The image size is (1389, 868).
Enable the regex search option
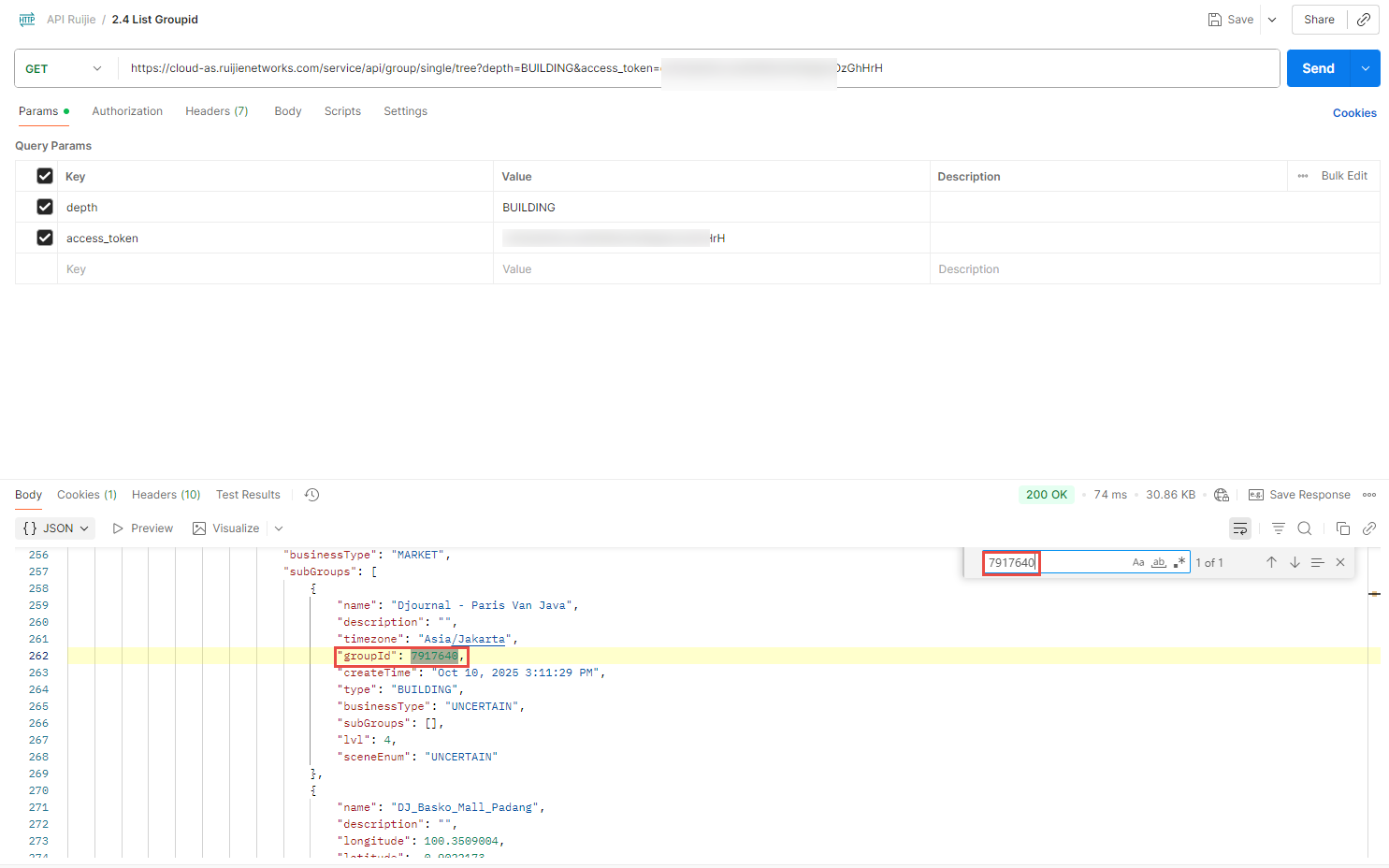[1179, 562]
